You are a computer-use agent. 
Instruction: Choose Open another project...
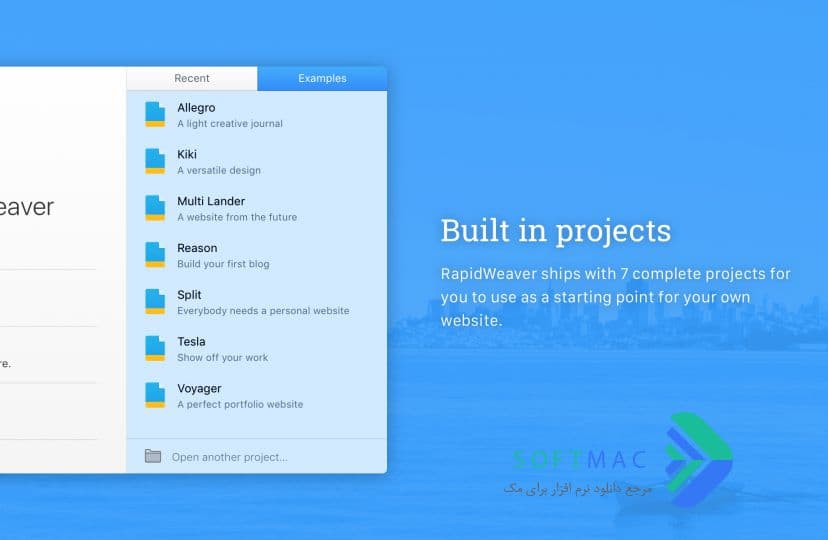pos(230,457)
